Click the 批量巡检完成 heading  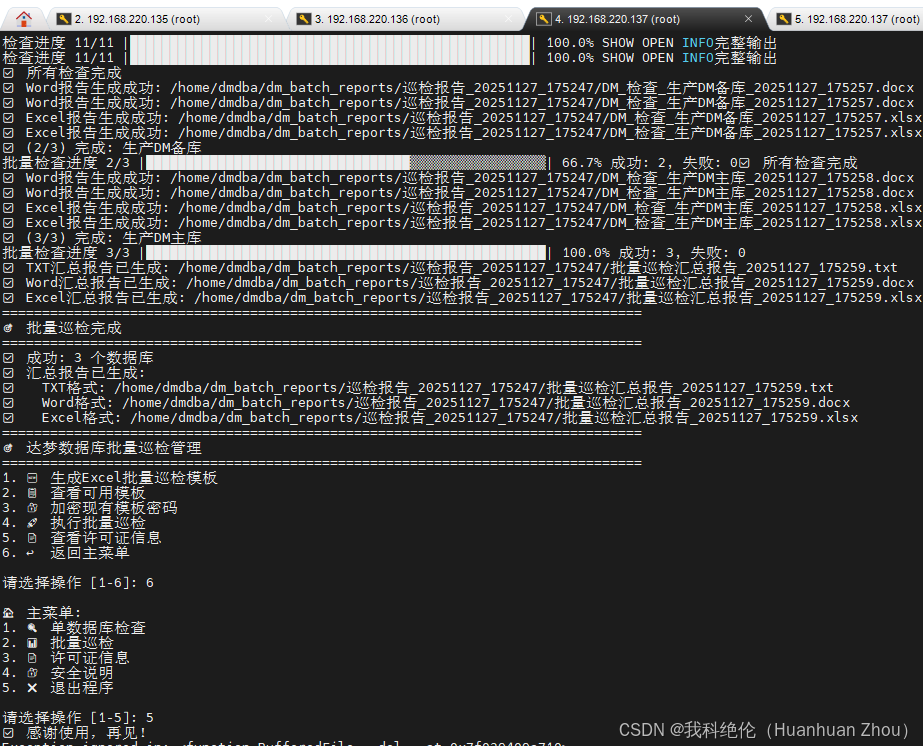(x=74, y=328)
